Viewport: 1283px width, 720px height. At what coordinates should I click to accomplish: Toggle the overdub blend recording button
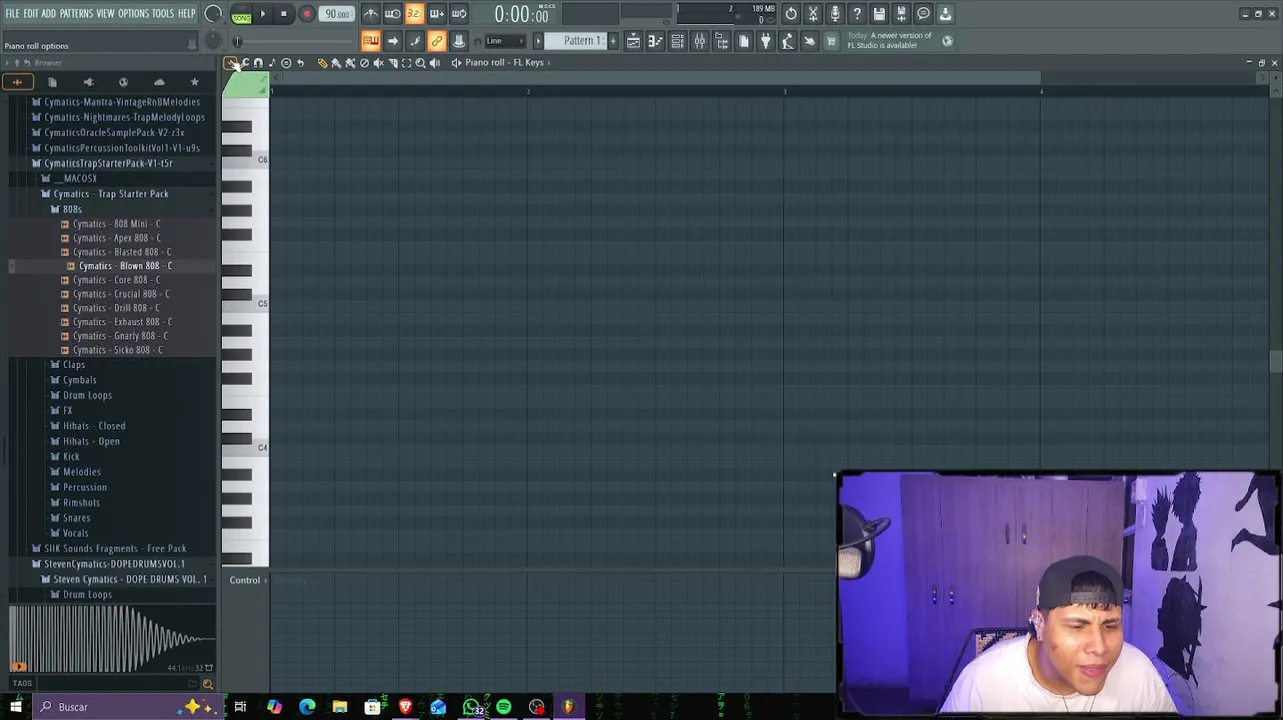[437, 14]
